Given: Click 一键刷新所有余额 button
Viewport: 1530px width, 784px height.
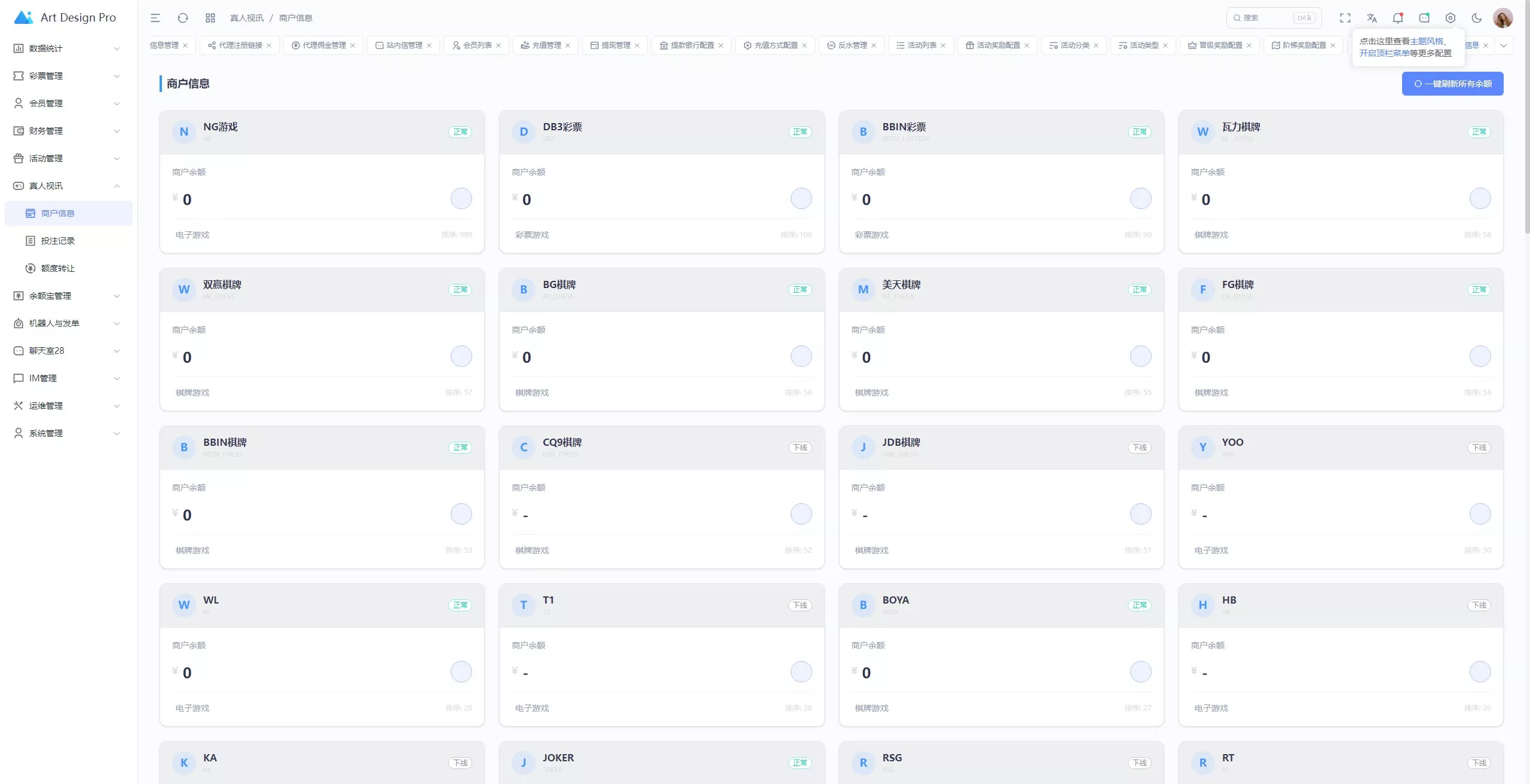Looking at the screenshot, I should 1452,84.
